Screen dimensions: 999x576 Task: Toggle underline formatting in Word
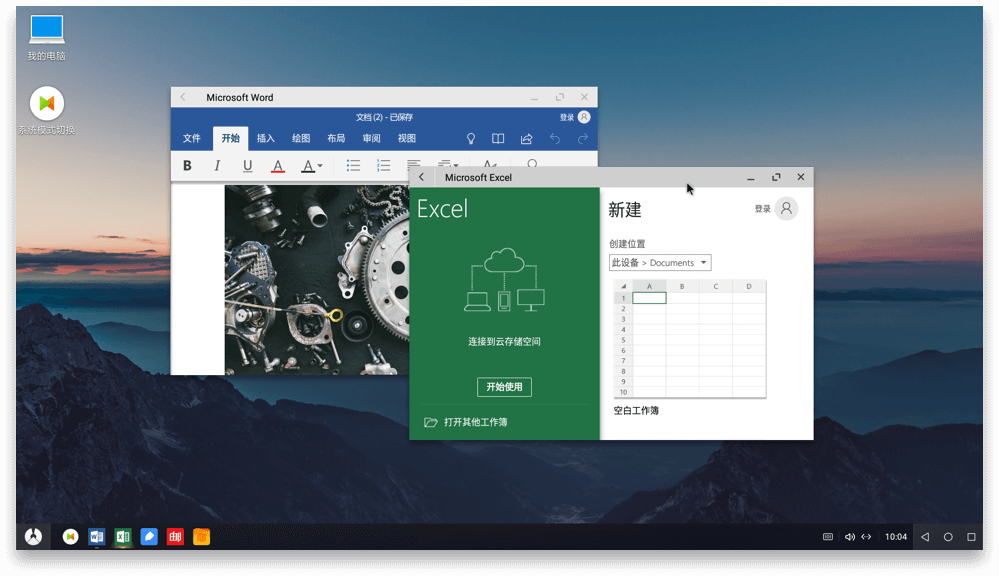coord(247,166)
